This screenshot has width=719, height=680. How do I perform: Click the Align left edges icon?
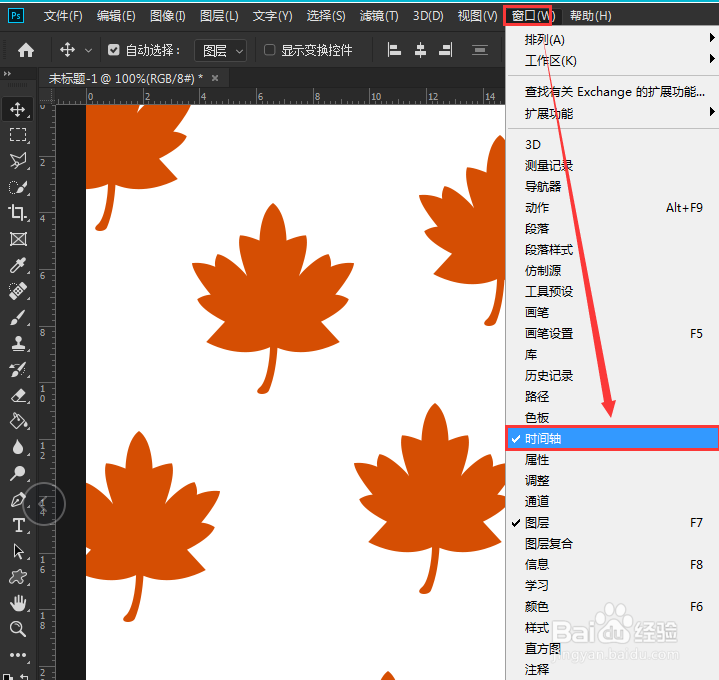[x=394, y=50]
